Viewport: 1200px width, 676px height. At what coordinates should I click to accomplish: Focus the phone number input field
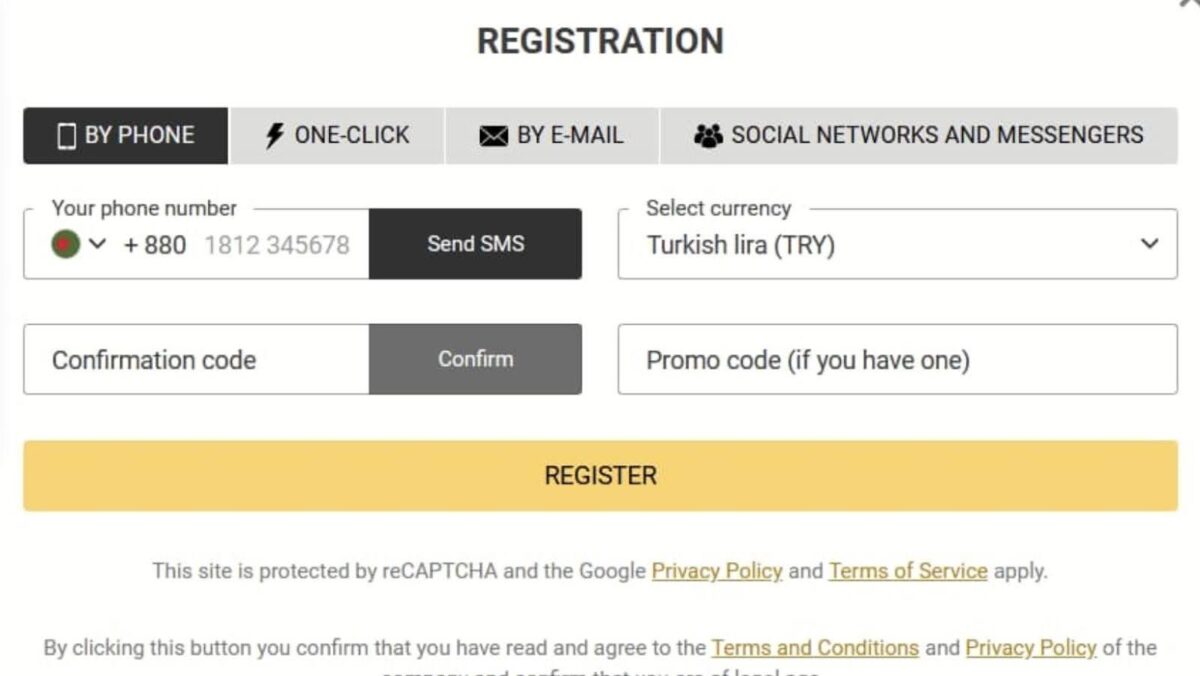click(x=277, y=245)
